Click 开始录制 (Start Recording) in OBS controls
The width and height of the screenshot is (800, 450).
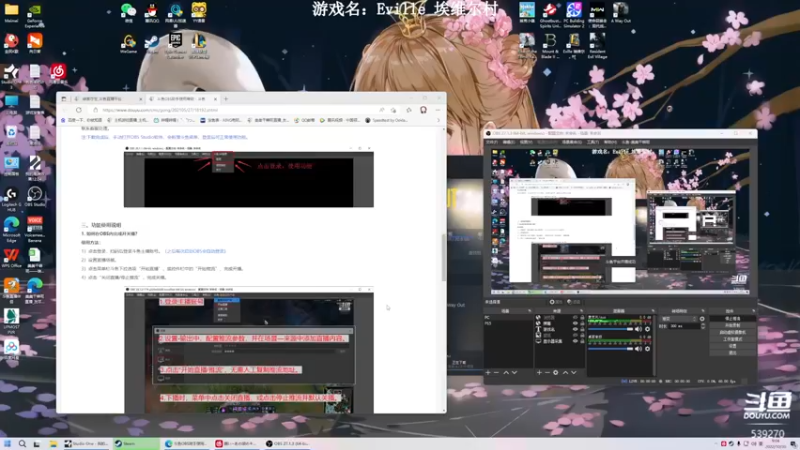point(733,325)
